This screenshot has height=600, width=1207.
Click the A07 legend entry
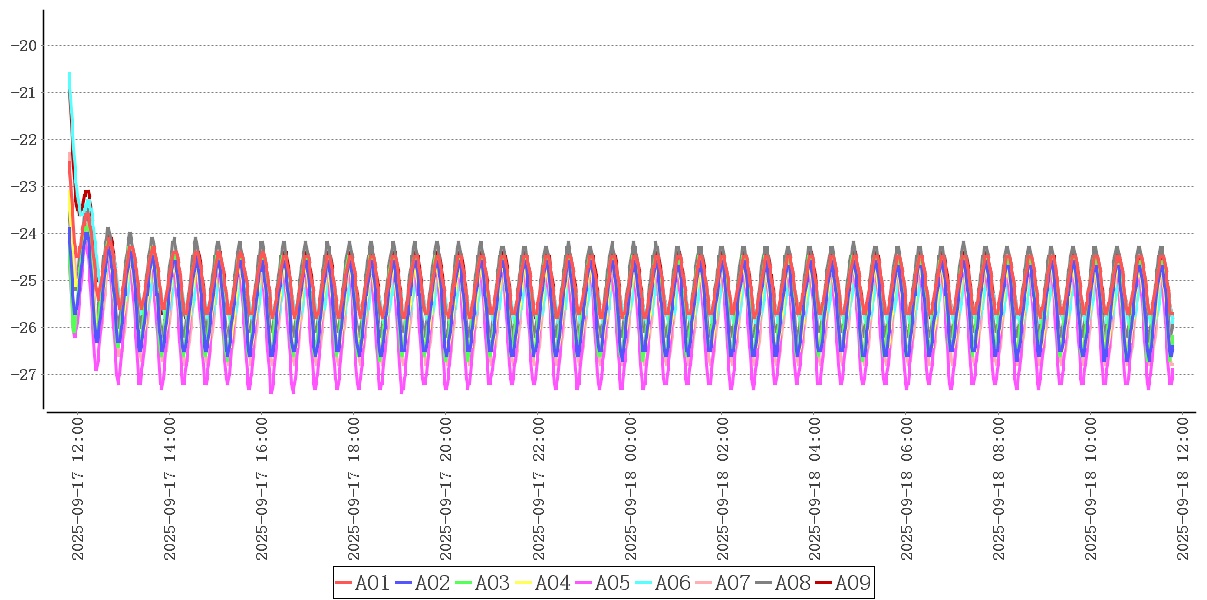723,583
